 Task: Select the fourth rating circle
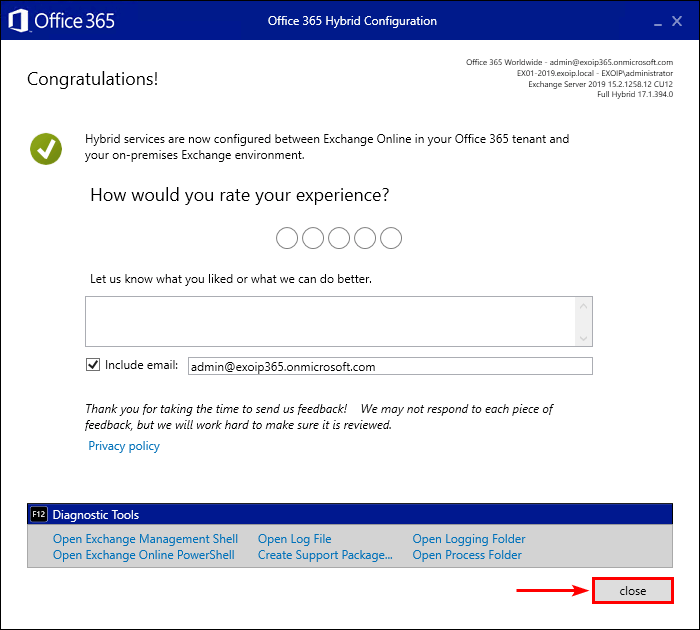pyautogui.click(x=365, y=238)
